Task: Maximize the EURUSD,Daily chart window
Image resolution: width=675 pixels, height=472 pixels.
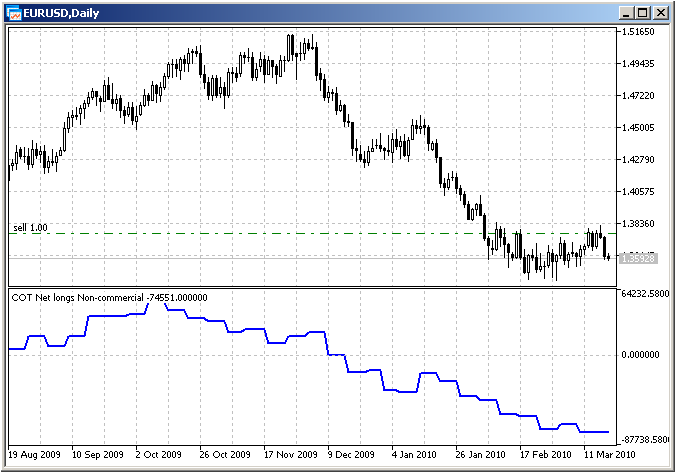Action: tap(643, 12)
